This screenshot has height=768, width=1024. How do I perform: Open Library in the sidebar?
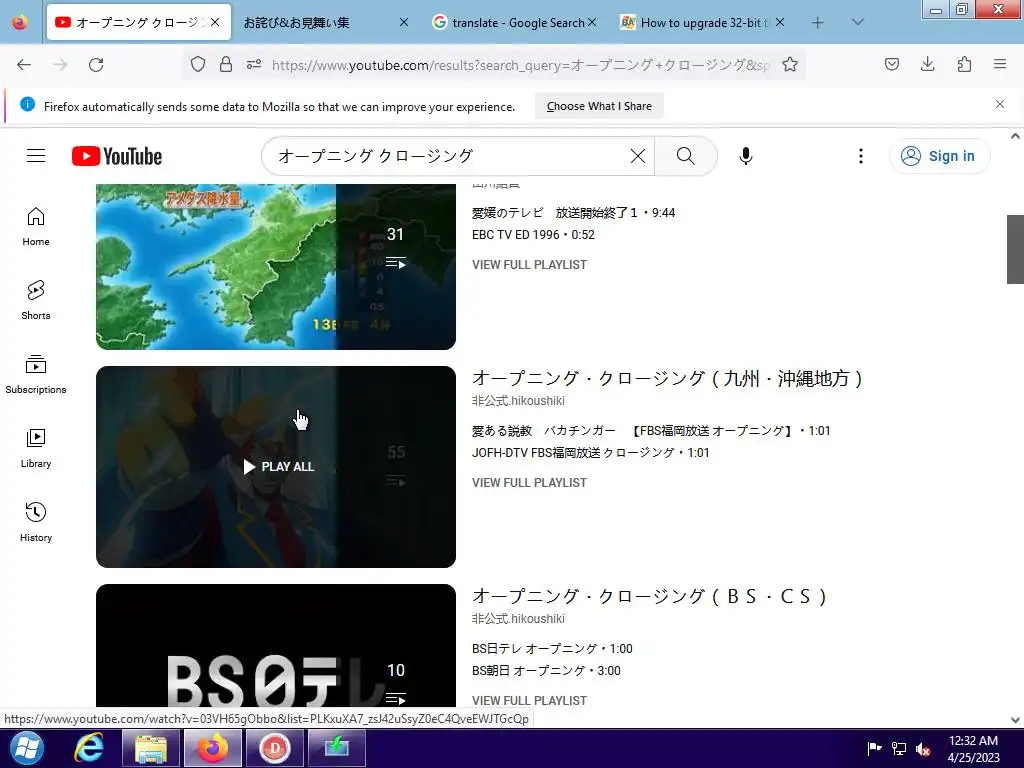pos(36,448)
